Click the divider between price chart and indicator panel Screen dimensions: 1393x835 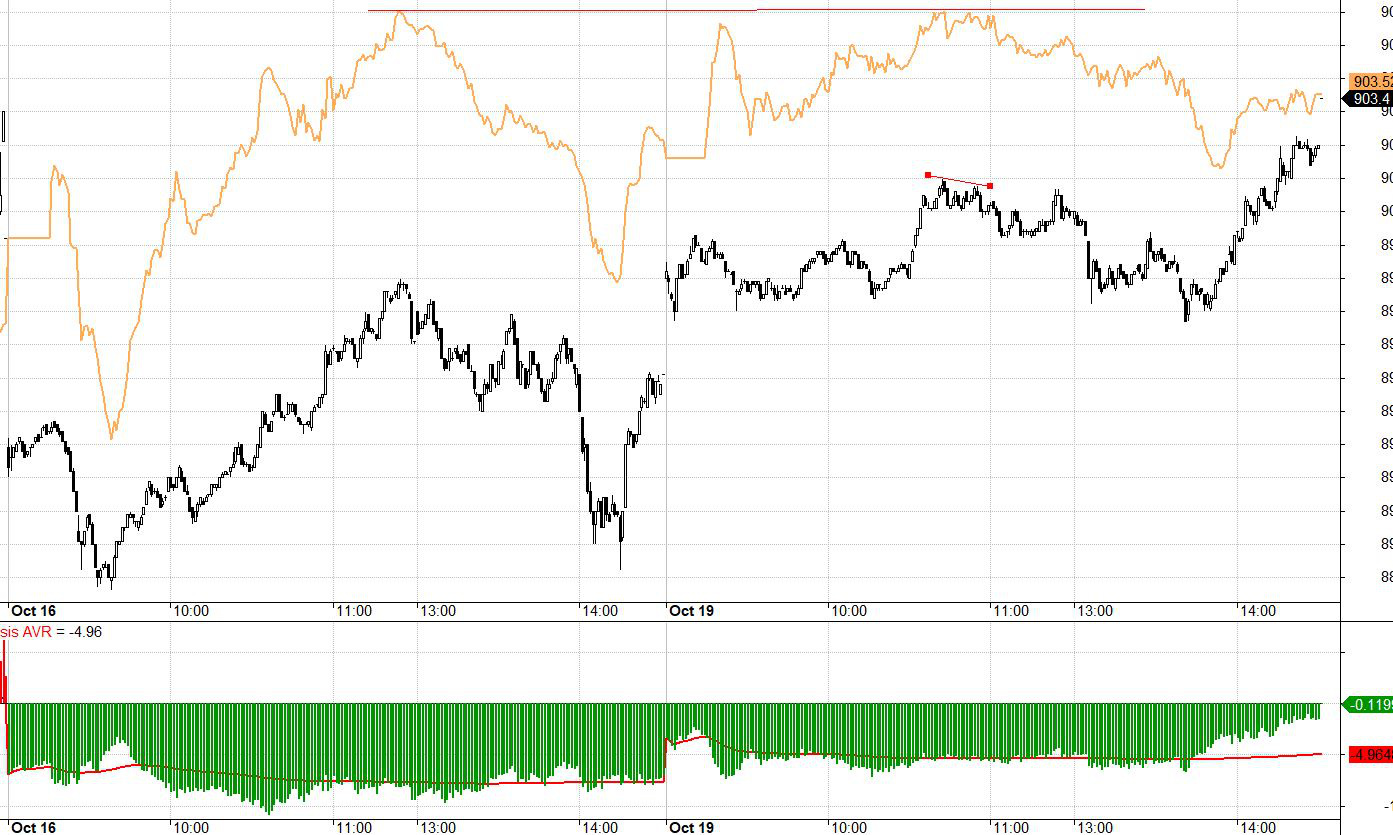[670, 622]
